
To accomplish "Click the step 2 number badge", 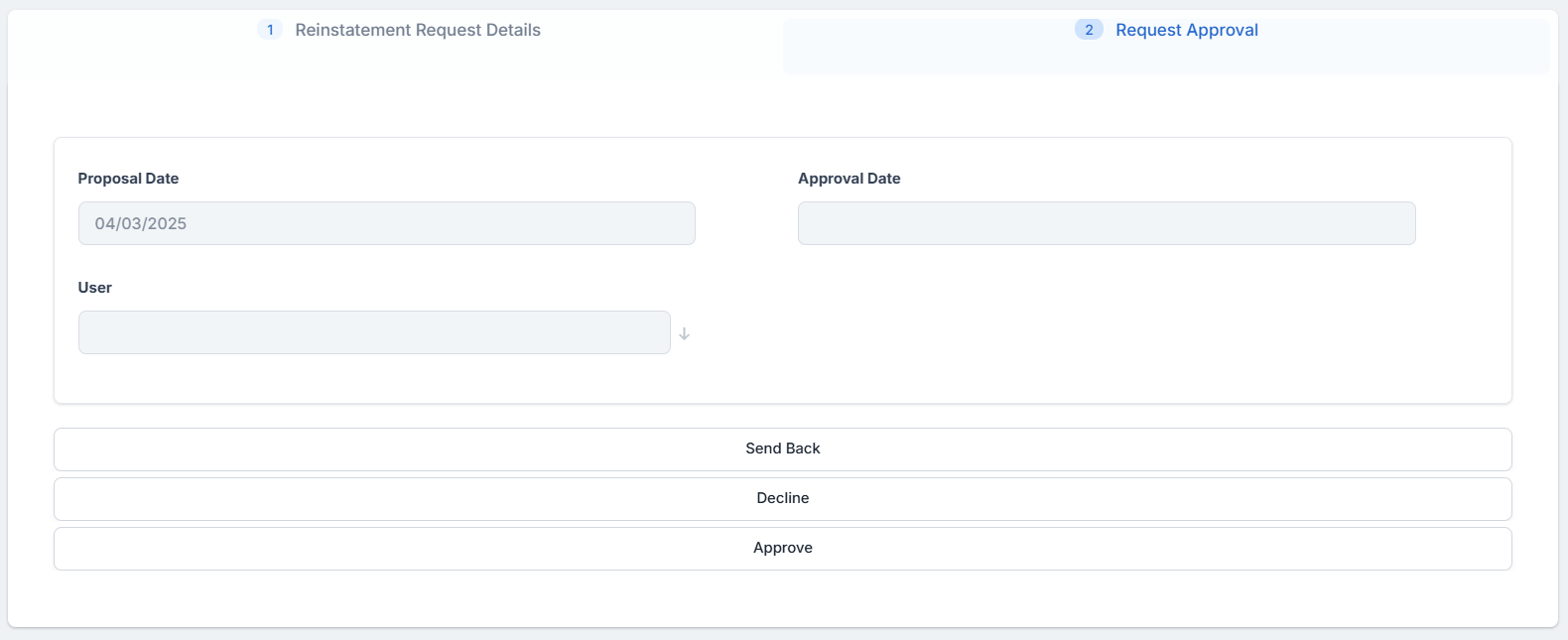I will point(1089,30).
